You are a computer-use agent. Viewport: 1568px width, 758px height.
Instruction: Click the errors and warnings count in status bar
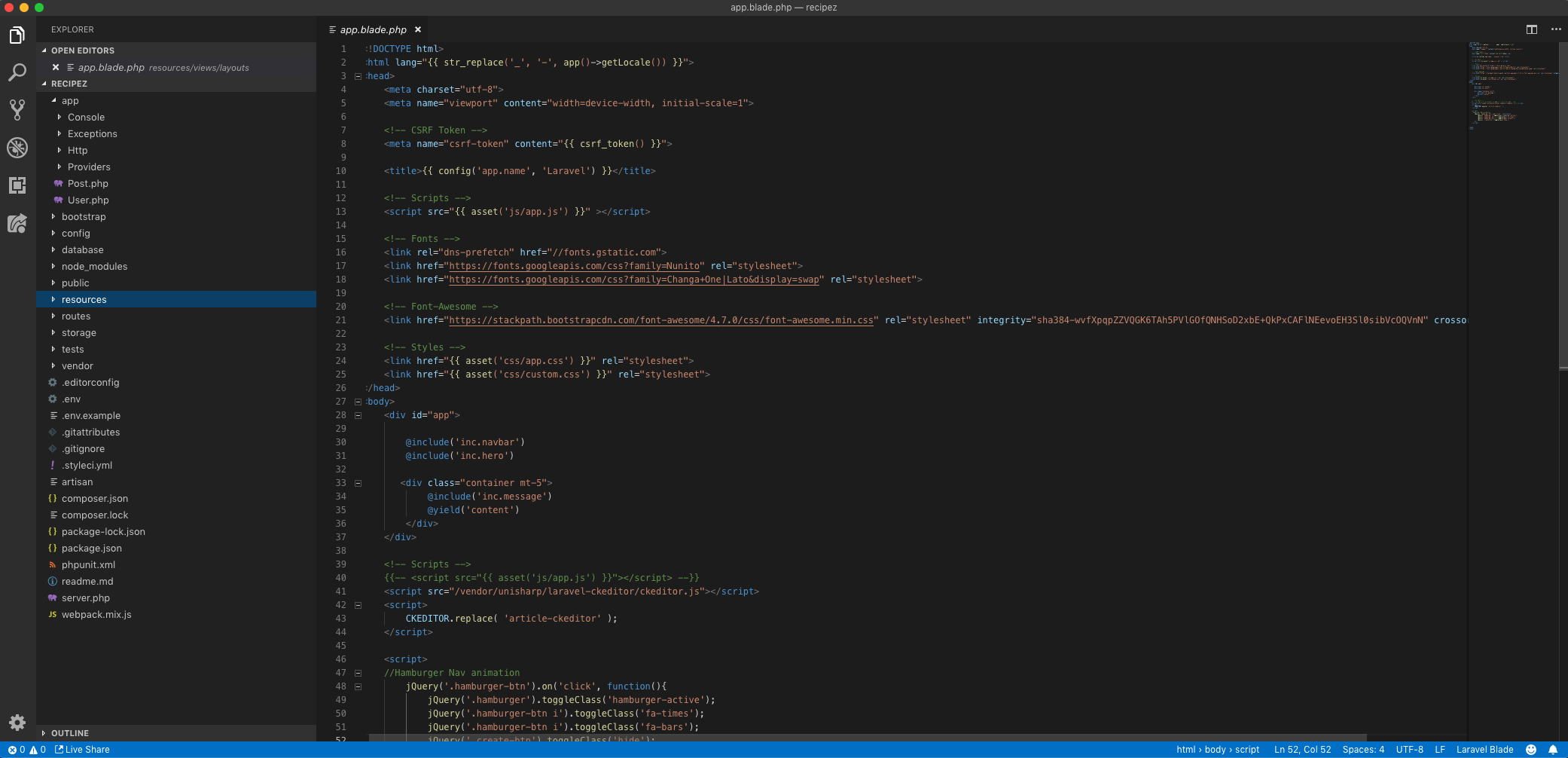pyautogui.click(x=27, y=750)
